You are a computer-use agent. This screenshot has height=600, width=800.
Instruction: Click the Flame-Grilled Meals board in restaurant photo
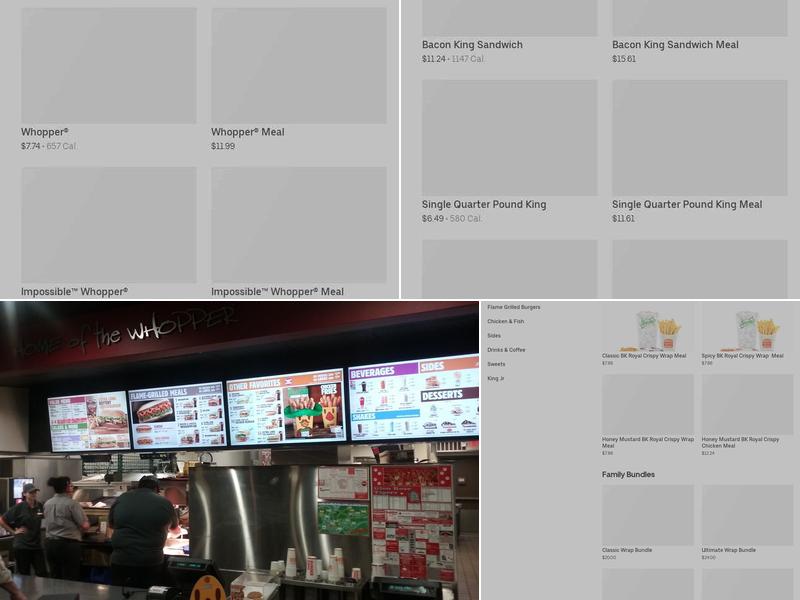point(178,415)
